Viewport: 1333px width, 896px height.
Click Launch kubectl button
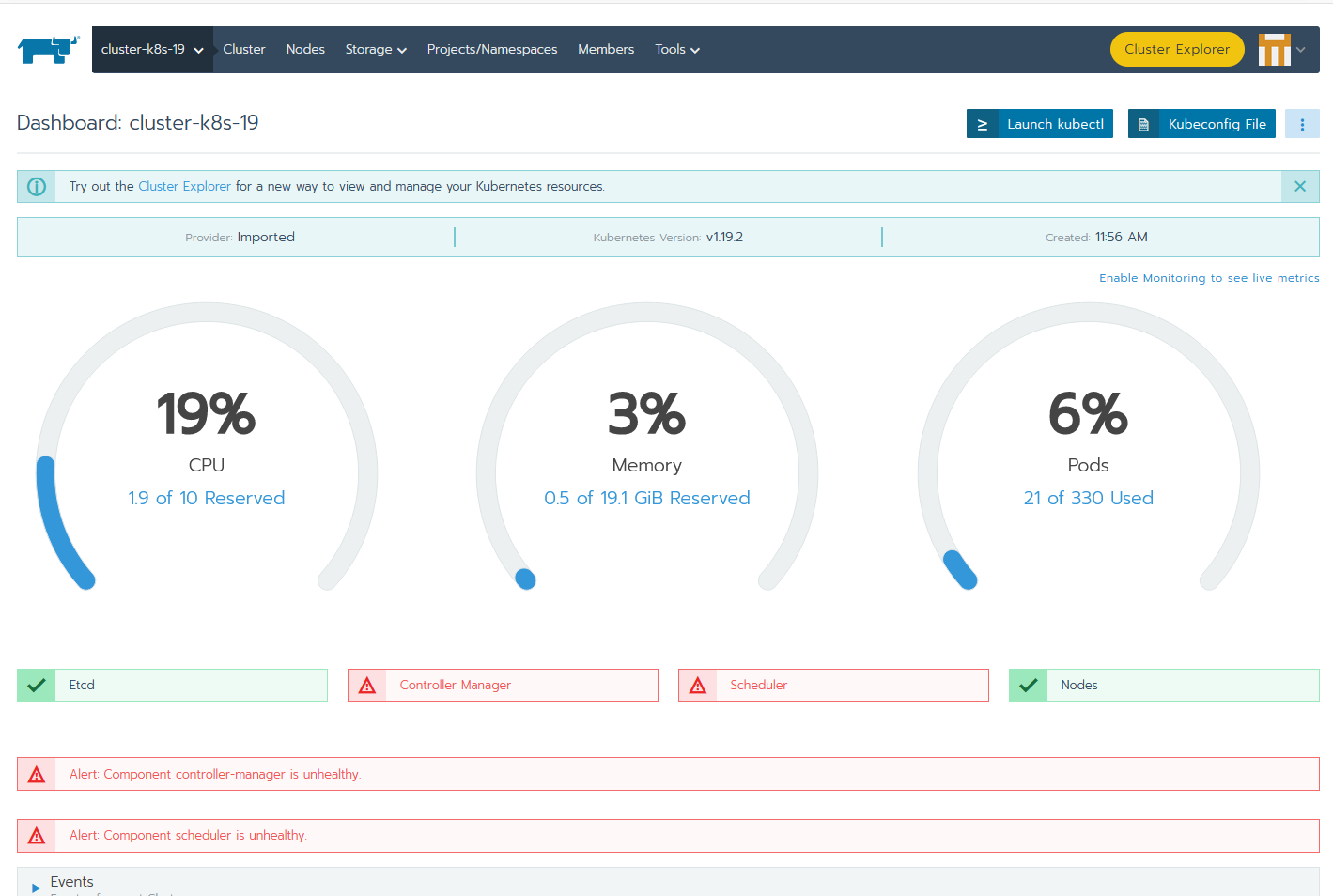click(1040, 124)
